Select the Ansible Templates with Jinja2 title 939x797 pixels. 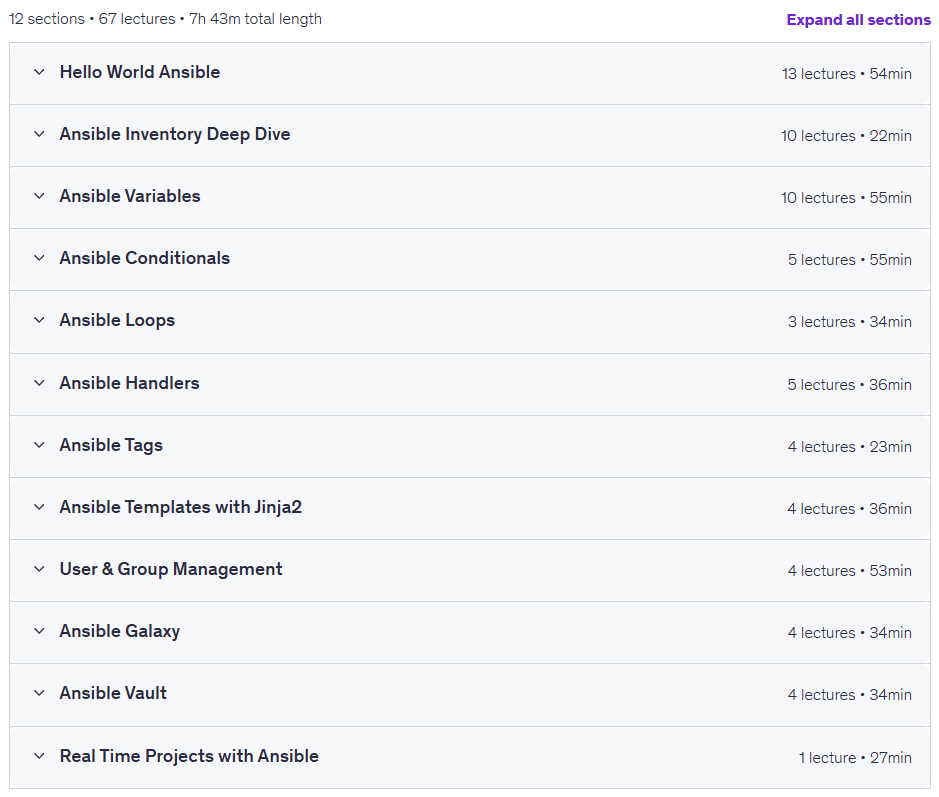tap(181, 507)
